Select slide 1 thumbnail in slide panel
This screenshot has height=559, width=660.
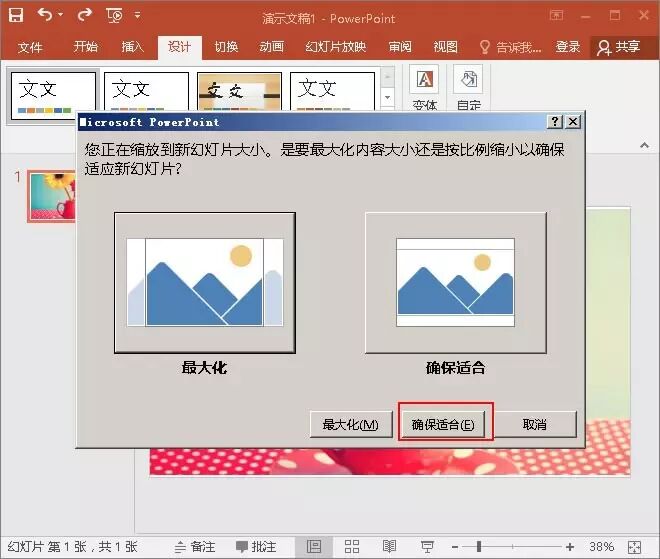pyautogui.click(x=52, y=196)
